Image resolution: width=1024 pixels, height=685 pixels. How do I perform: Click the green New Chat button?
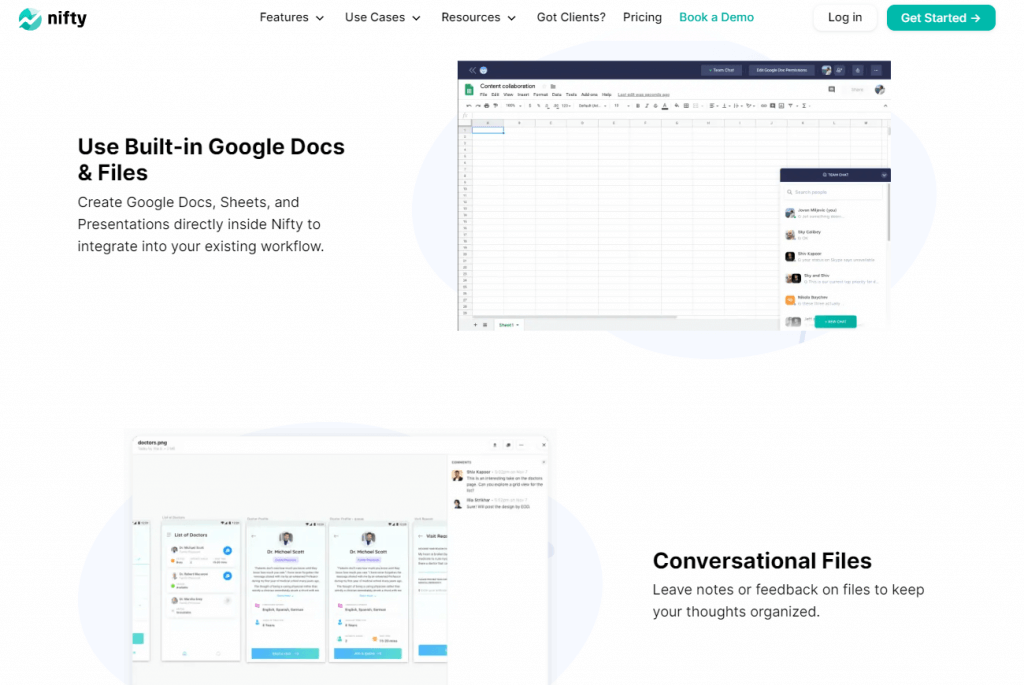pyautogui.click(x=835, y=321)
